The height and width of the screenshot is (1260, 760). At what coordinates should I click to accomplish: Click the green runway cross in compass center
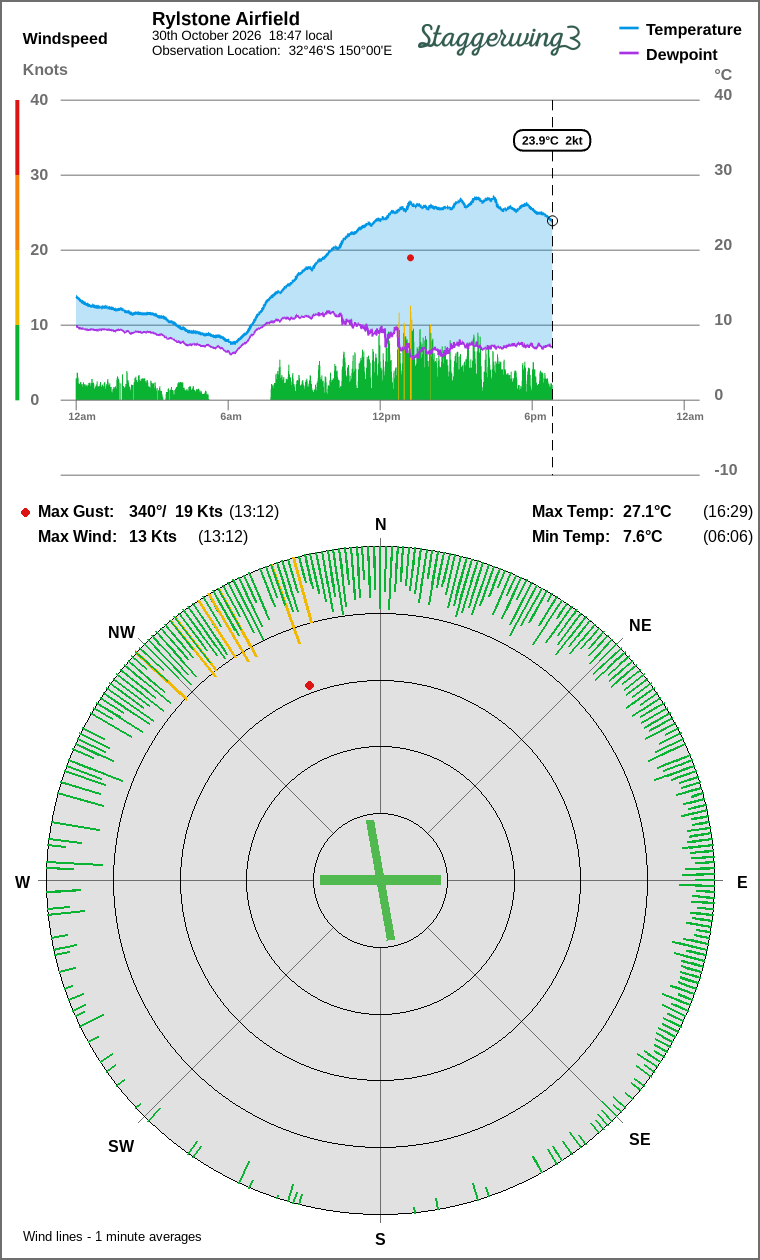point(380,880)
